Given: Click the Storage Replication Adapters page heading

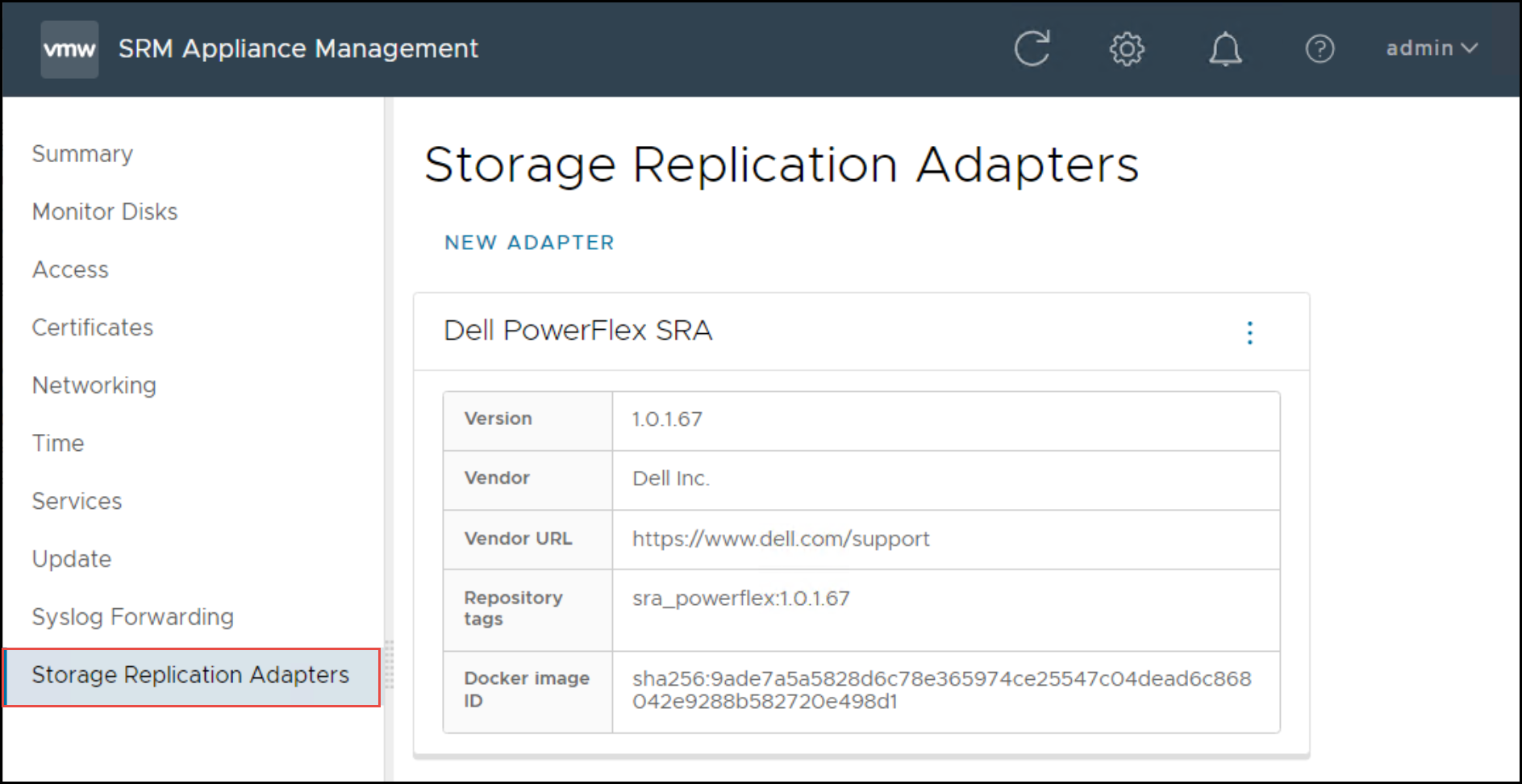Looking at the screenshot, I should [782, 165].
